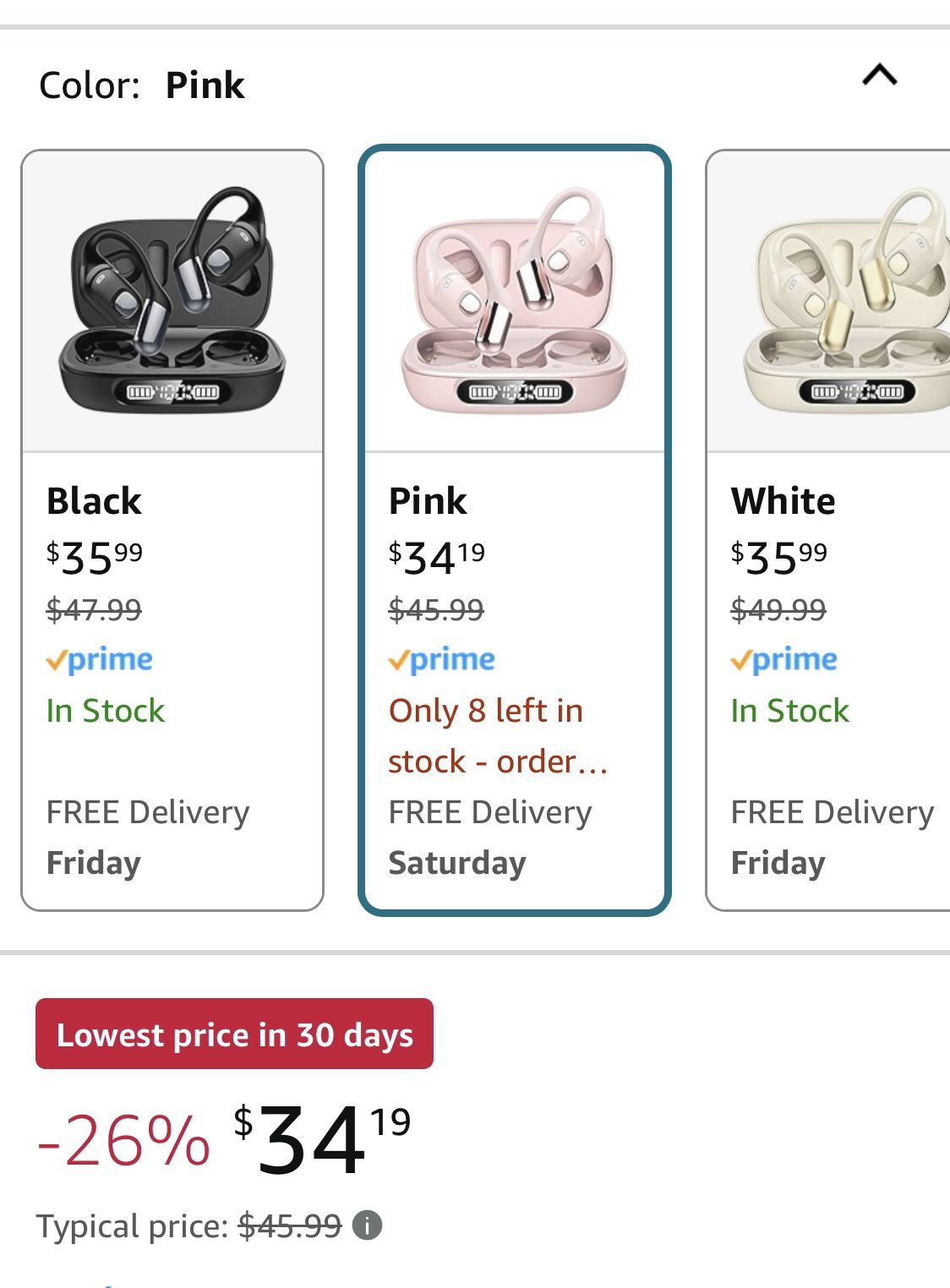Screen dimensions: 950x1288
Task: Open the Pink earbuds product image
Action: (x=516, y=297)
